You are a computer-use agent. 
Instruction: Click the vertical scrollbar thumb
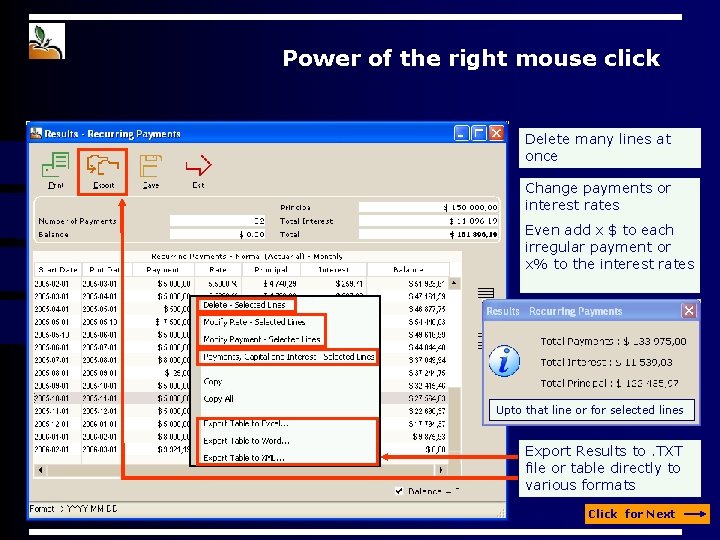[x=454, y=419]
